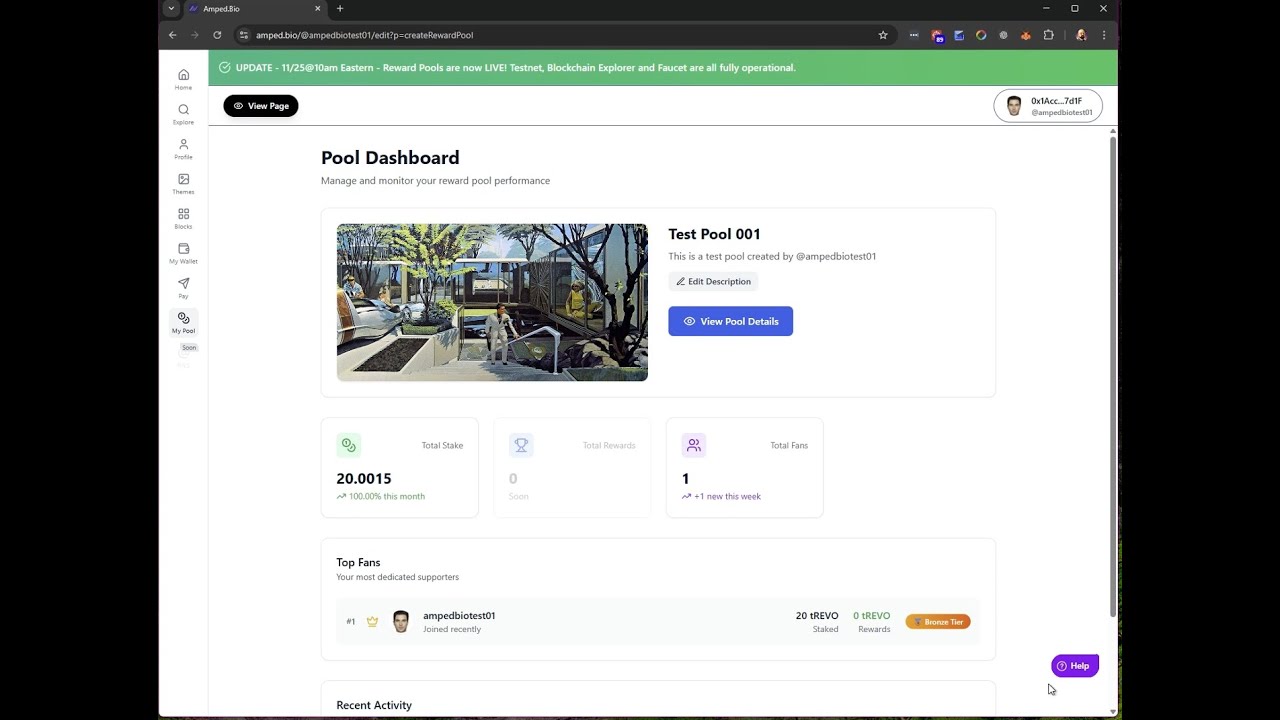Open a new browser tab with plus
The image size is (1280, 720).
[340, 9]
